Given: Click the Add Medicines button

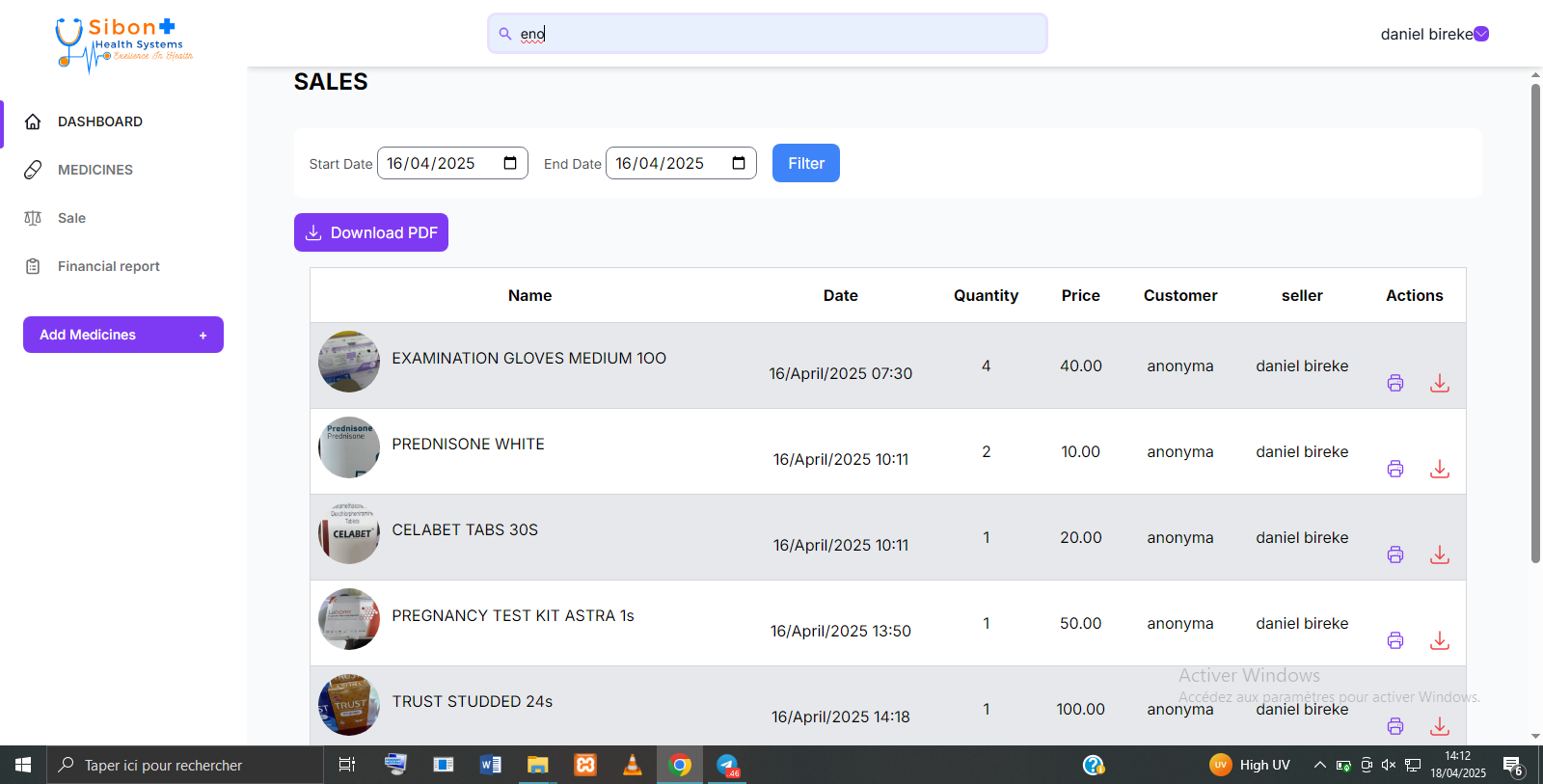Looking at the screenshot, I should point(123,335).
